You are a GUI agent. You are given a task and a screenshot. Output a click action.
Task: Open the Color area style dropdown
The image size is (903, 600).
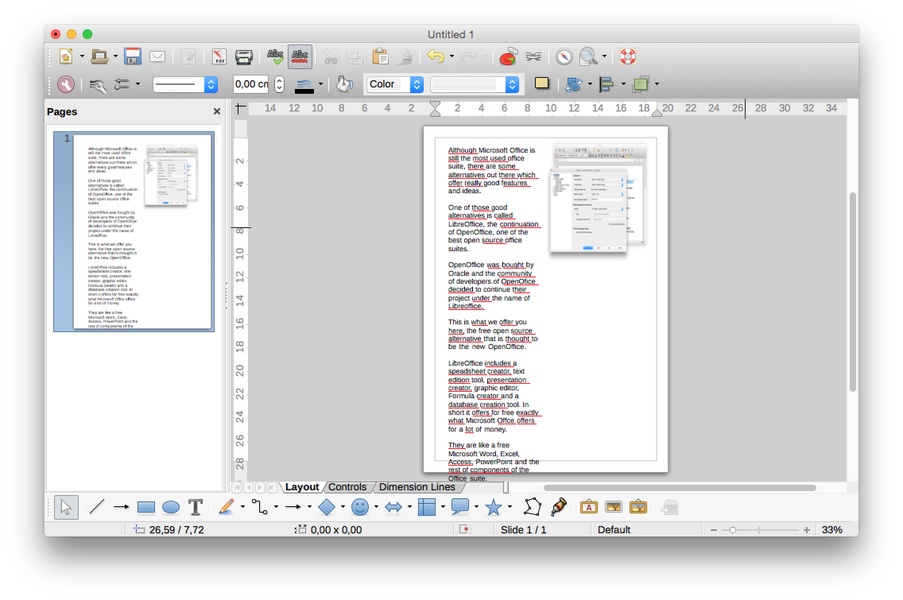394,84
